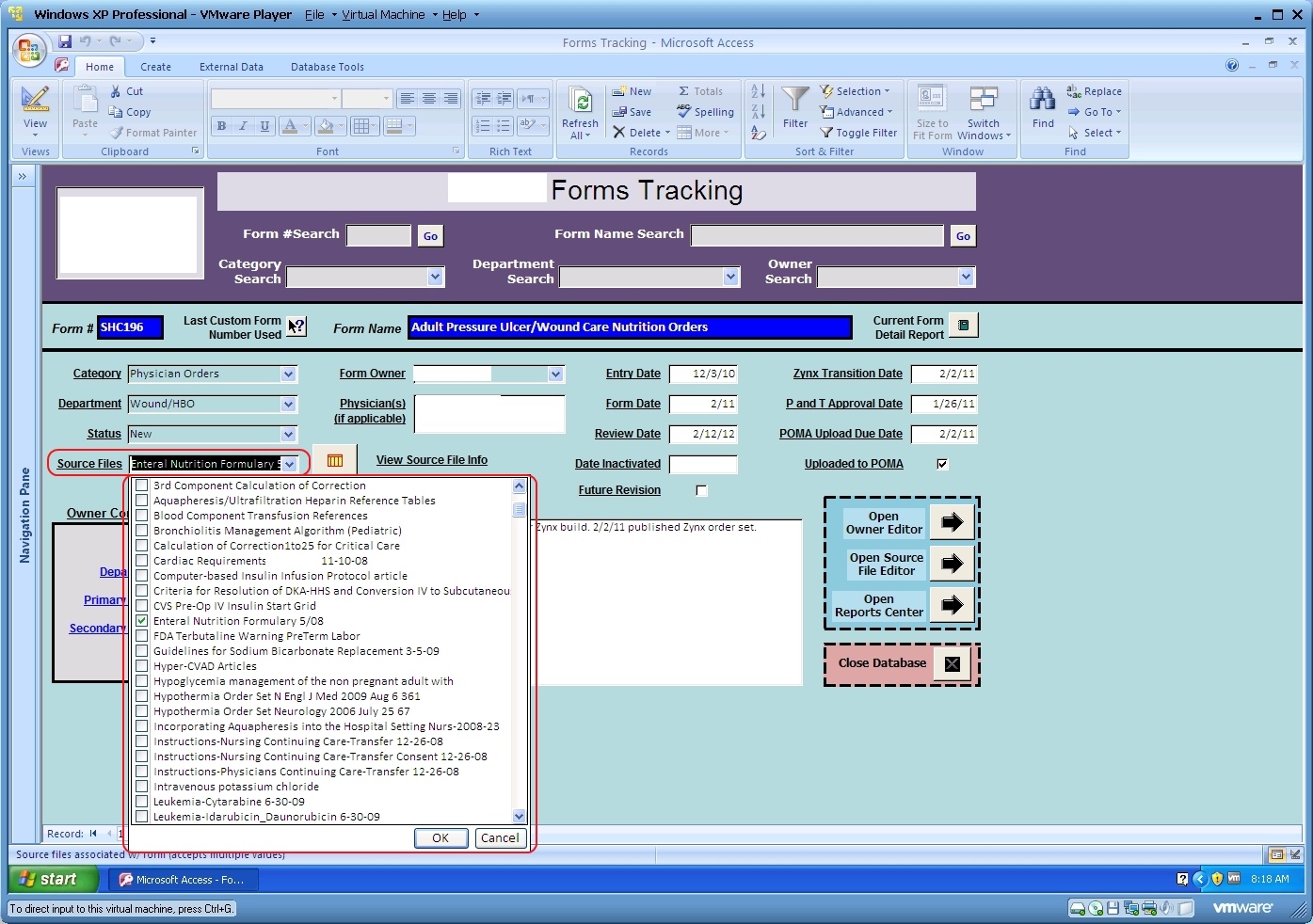Image resolution: width=1313 pixels, height=924 pixels.
Task: Uncheck Enteral Nutrition Formulary 5/08
Action: [x=142, y=621]
